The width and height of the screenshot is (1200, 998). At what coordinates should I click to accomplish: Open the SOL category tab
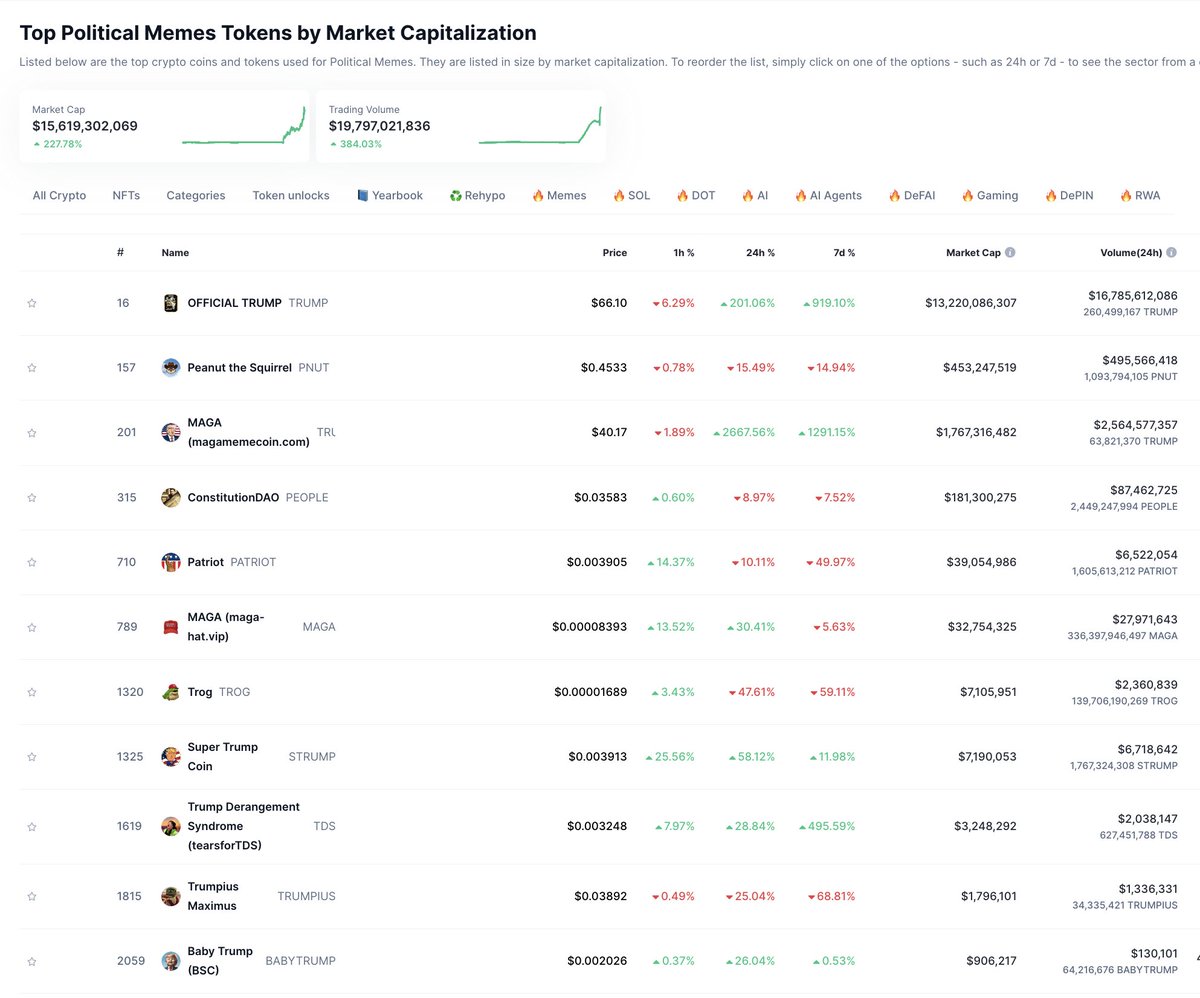click(x=631, y=196)
